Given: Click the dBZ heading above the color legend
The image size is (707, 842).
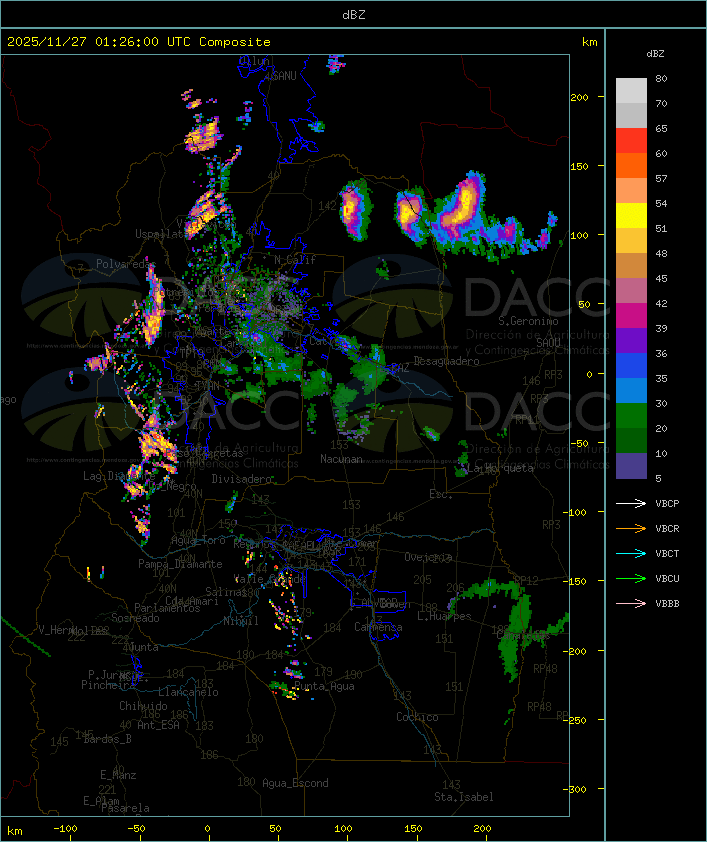Looking at the screenshot, I should tap(655, 54).
